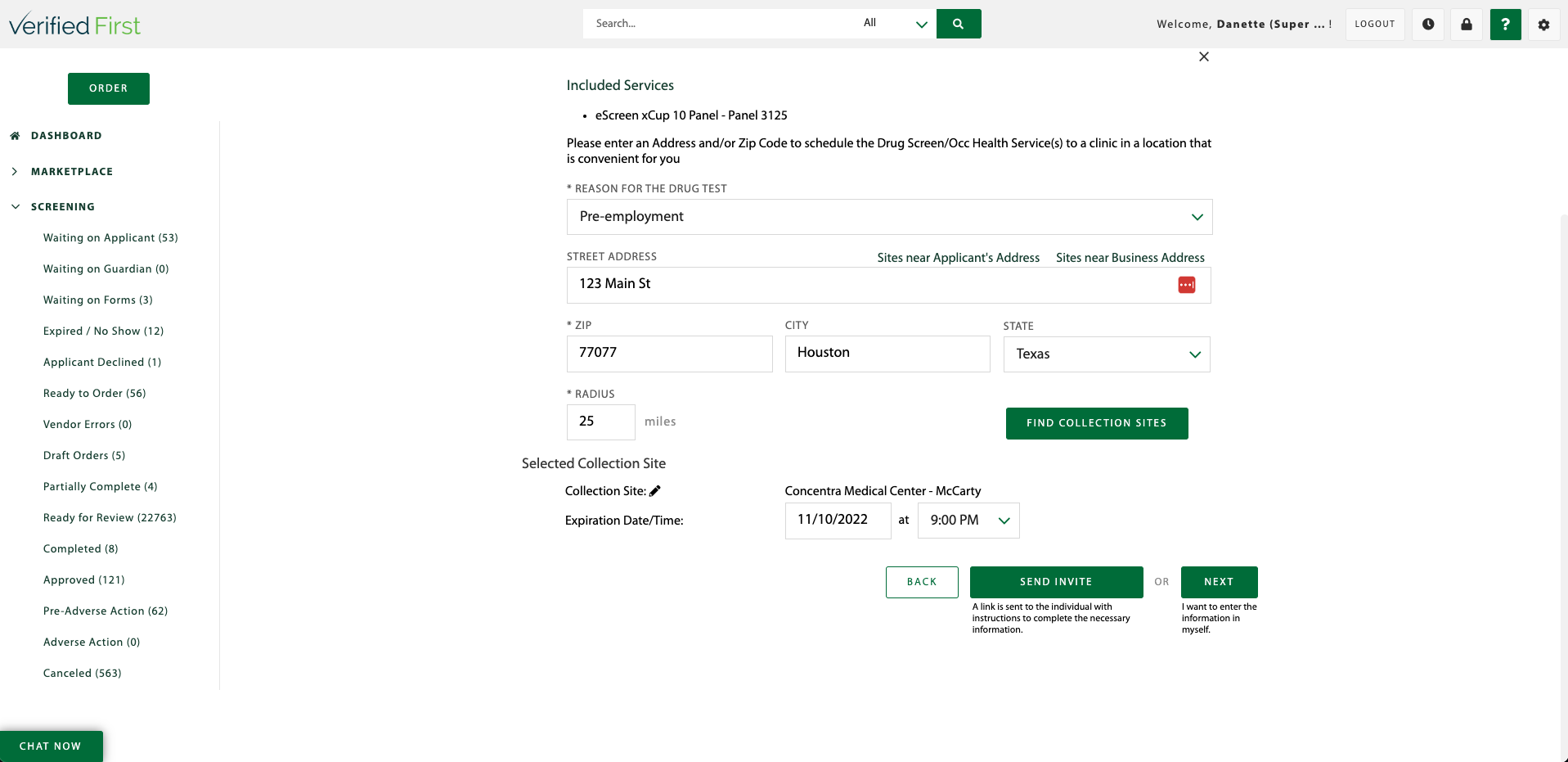Open the green help question mark icon

1505,24
